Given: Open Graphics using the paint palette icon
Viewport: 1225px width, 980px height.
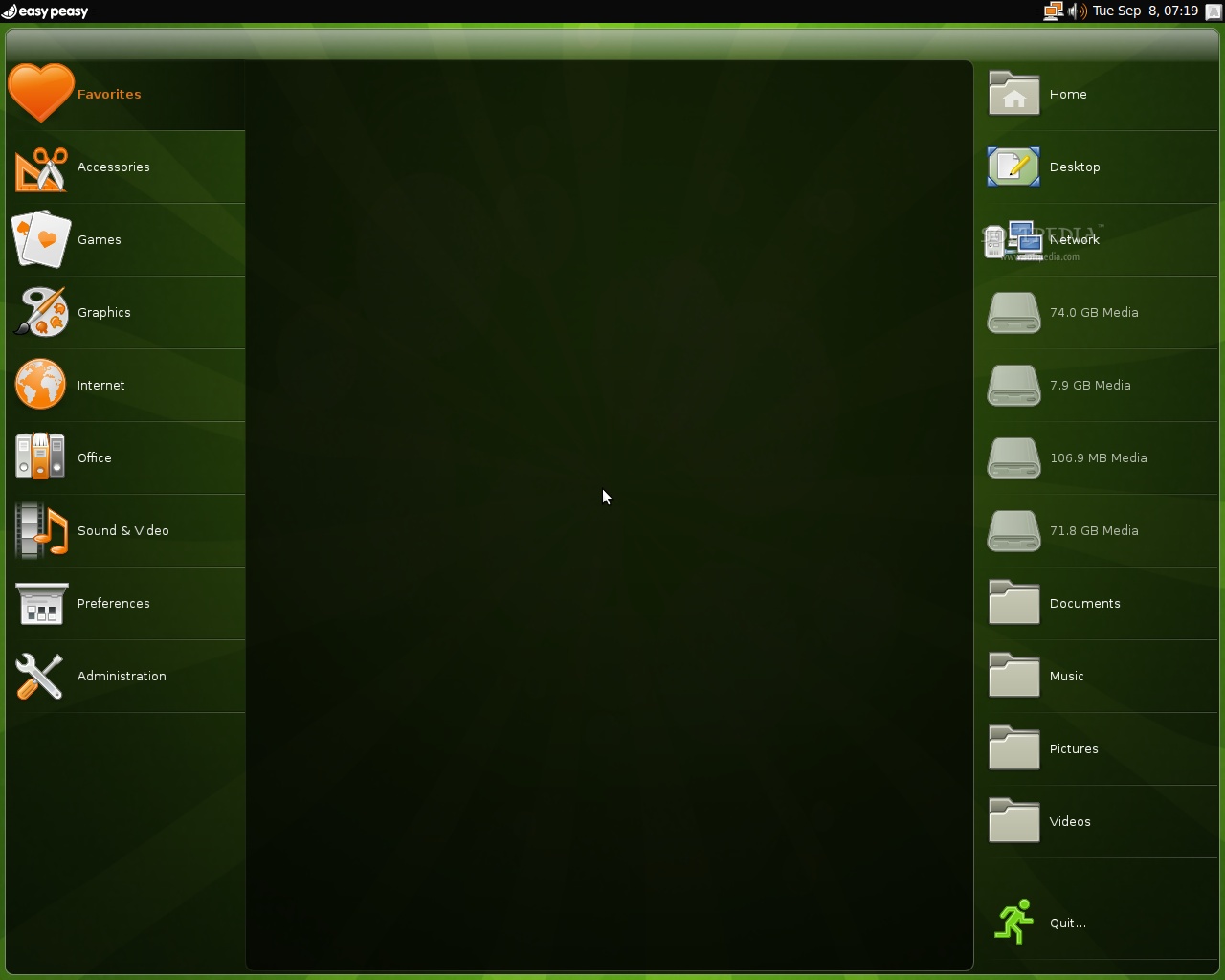Looking at the screenshot, I should click(x=41, y=312).
